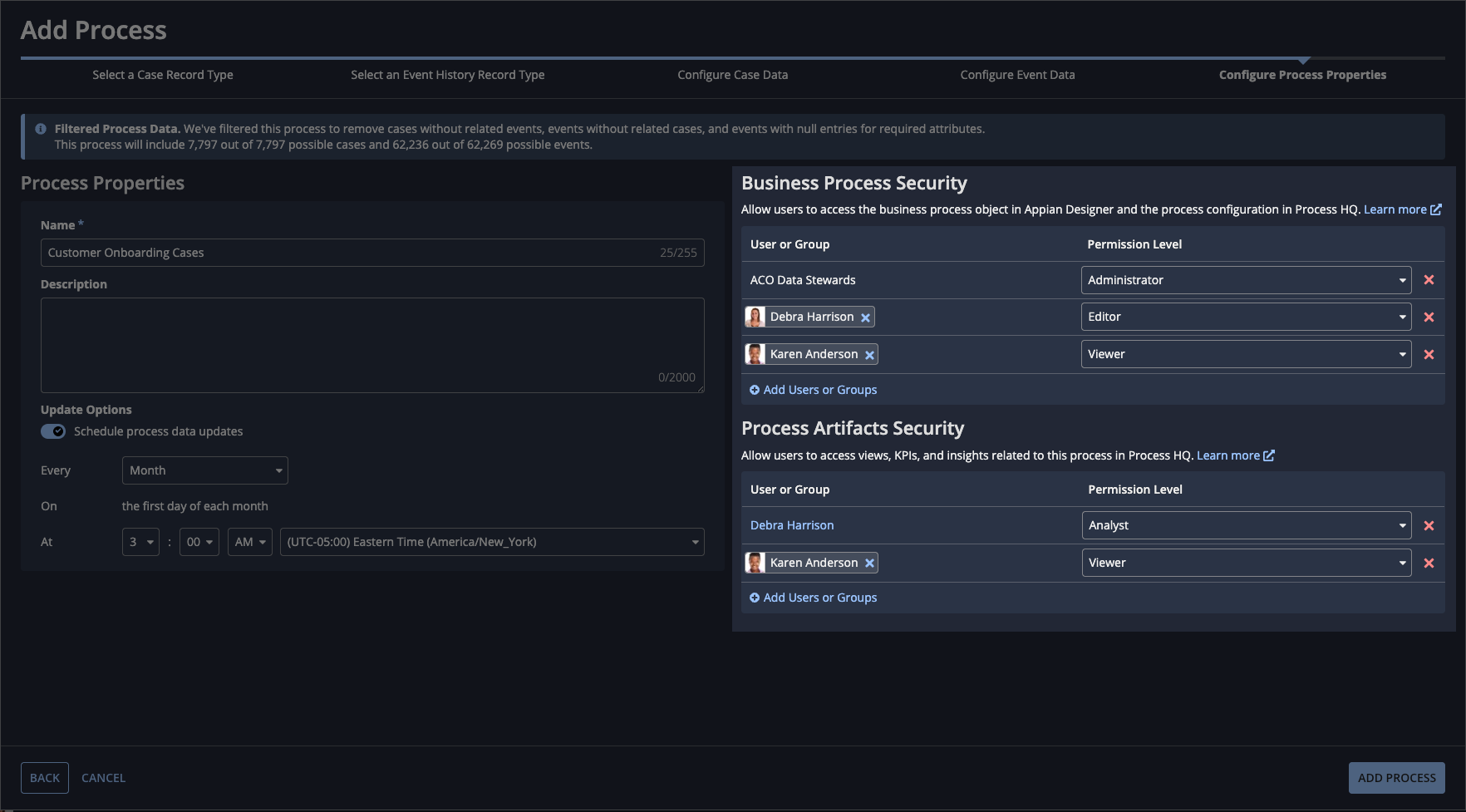The width and height of the screenshot is (1466, 812).
Task: Delete Debra Harrison Analyst row red X
Action: tap(1429, 526)
